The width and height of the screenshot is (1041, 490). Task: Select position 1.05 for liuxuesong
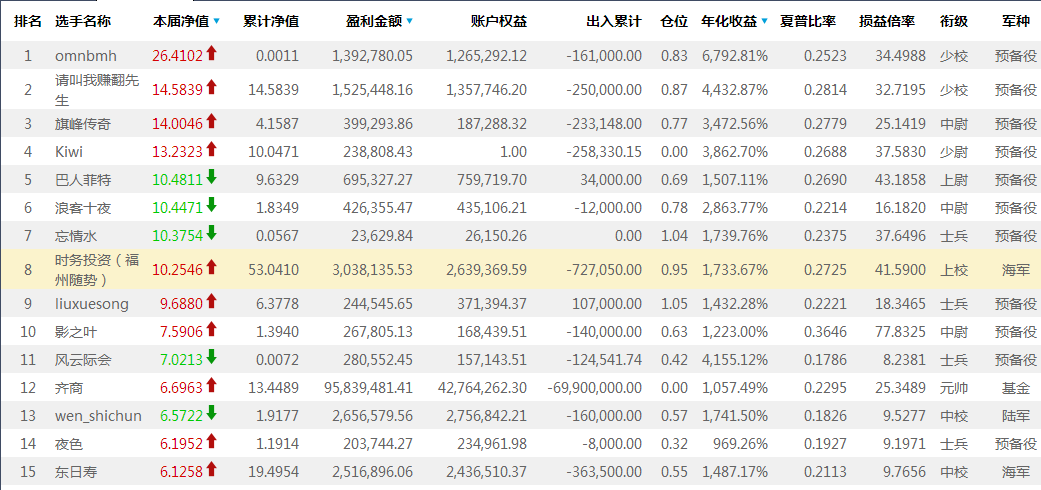(675, 304)
